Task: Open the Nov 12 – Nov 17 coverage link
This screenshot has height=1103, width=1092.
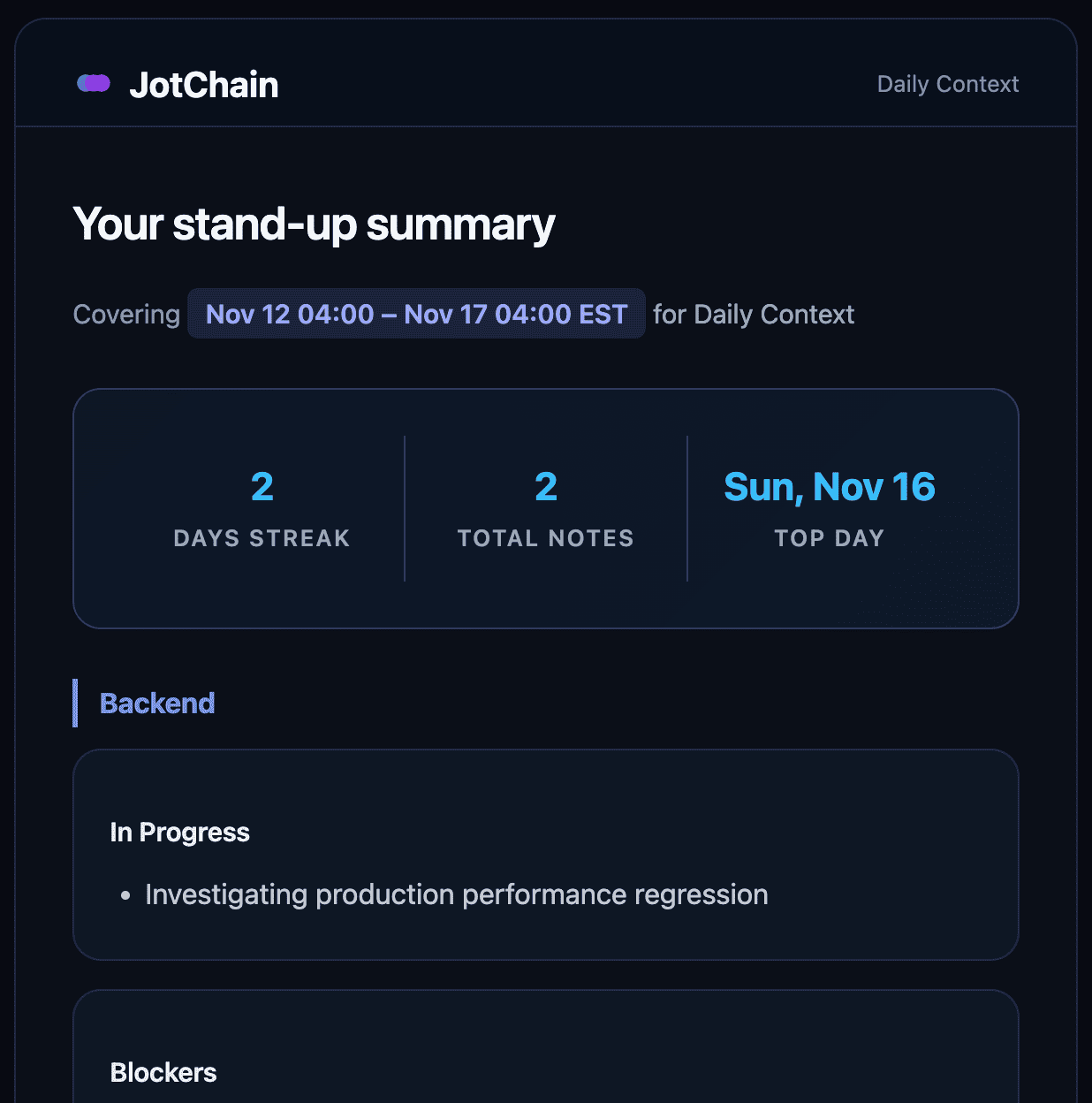Action: click(x=415, y=314)
